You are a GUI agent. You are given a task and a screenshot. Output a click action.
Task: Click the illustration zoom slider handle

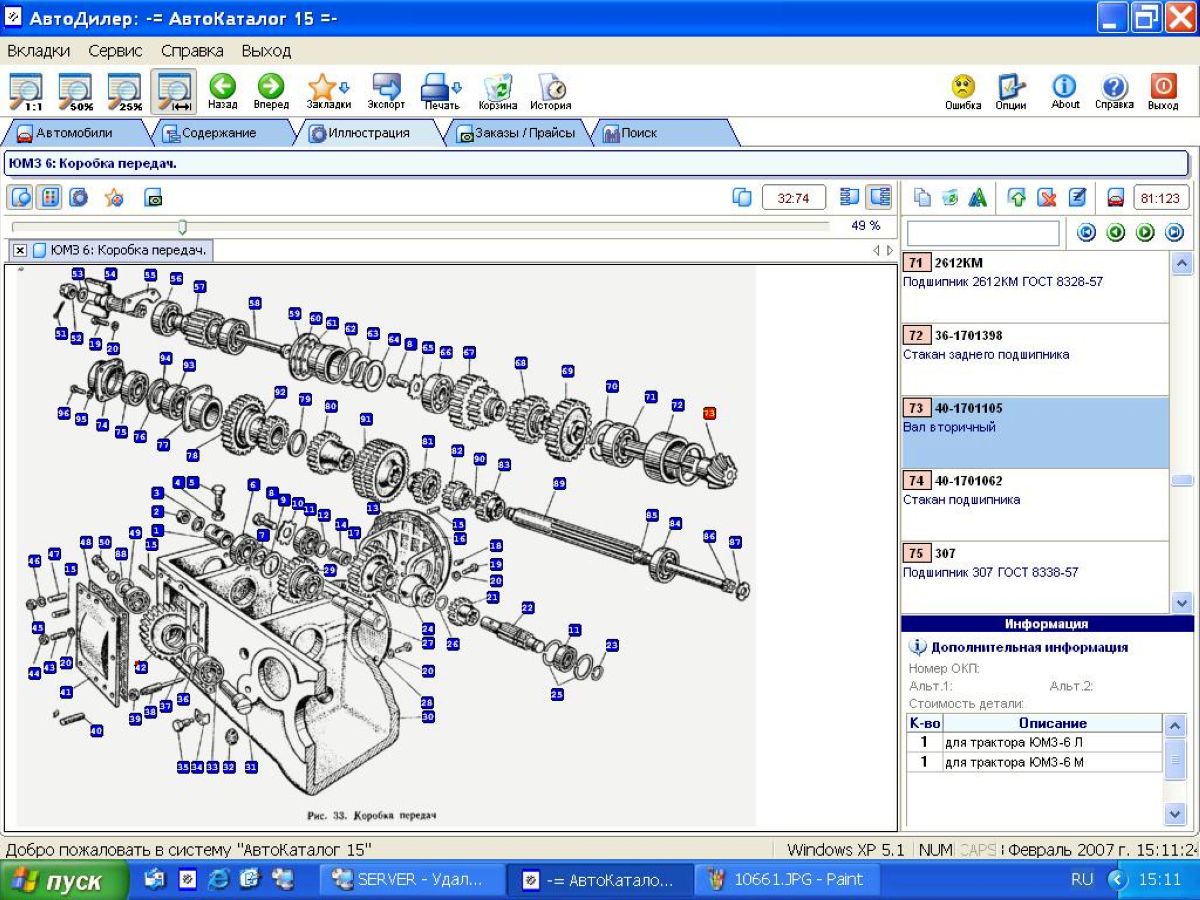pyautogui.click(x=182, y=227)
